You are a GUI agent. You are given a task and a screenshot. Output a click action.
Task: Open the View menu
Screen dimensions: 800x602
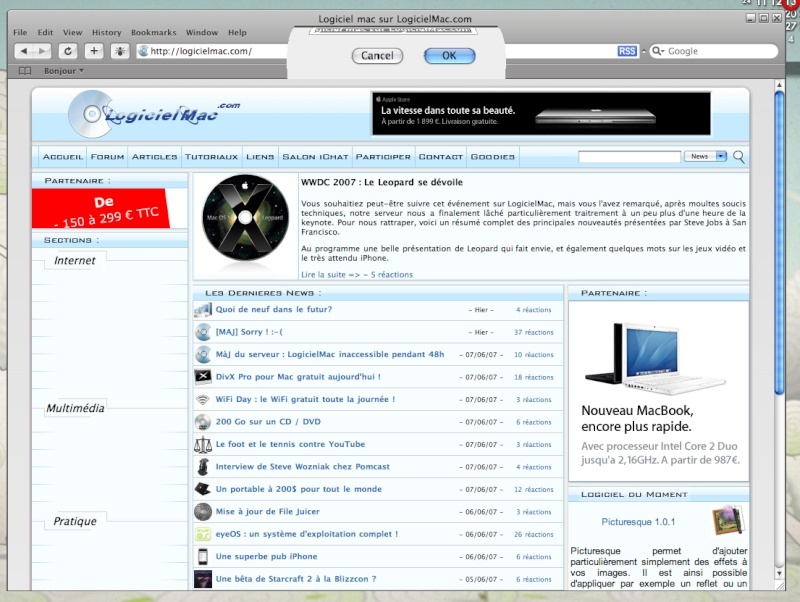pyautogui.click(x=72, y=32)
